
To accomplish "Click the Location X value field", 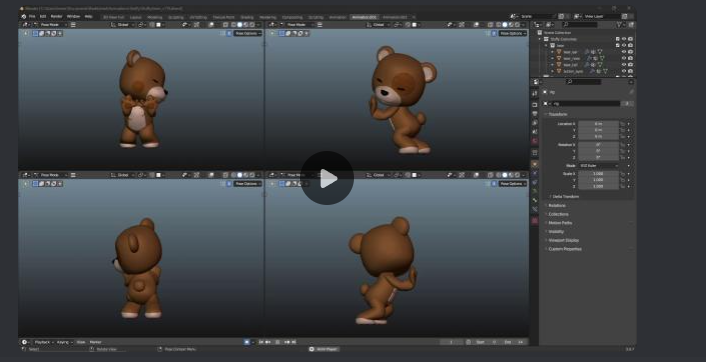I will pyautogui.click(x=598, y=124).
